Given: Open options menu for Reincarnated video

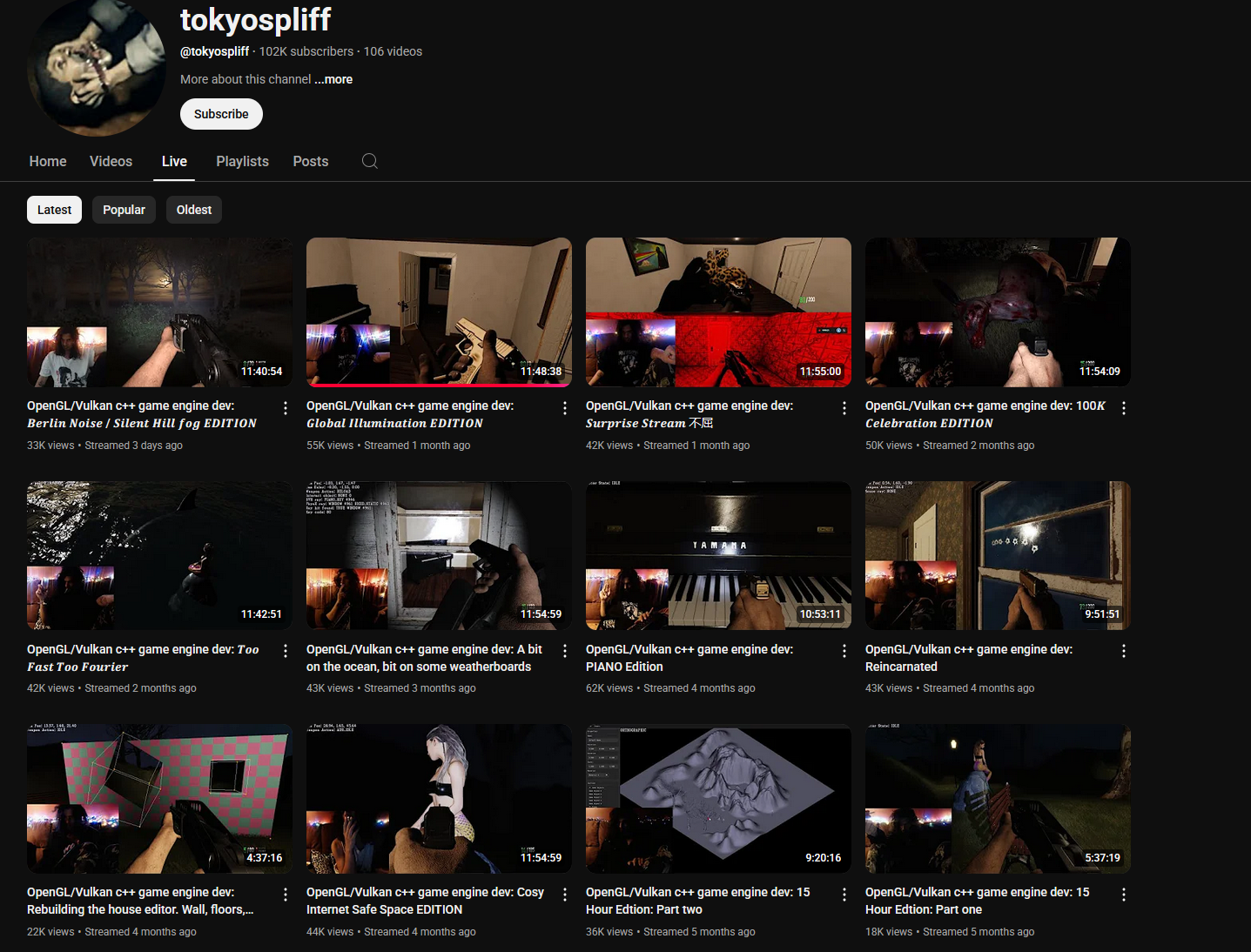Looking at the screenshot, I should [x=1124, y=651].
